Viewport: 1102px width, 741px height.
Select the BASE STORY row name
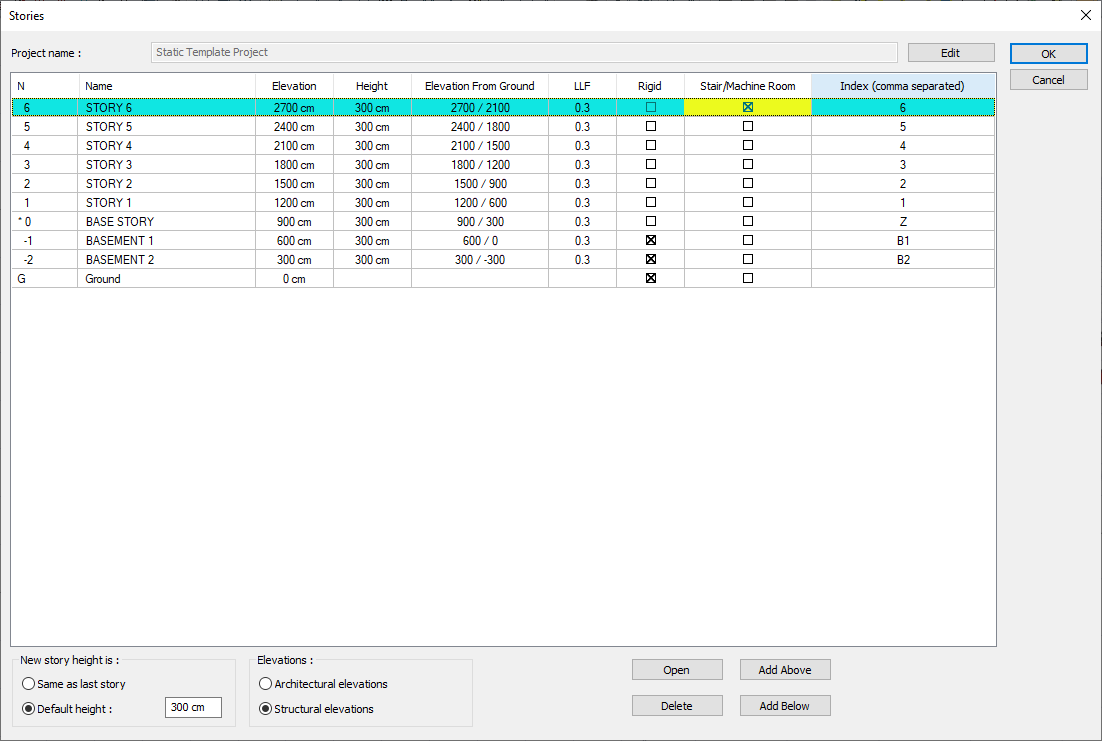click(x=120, y=222)
